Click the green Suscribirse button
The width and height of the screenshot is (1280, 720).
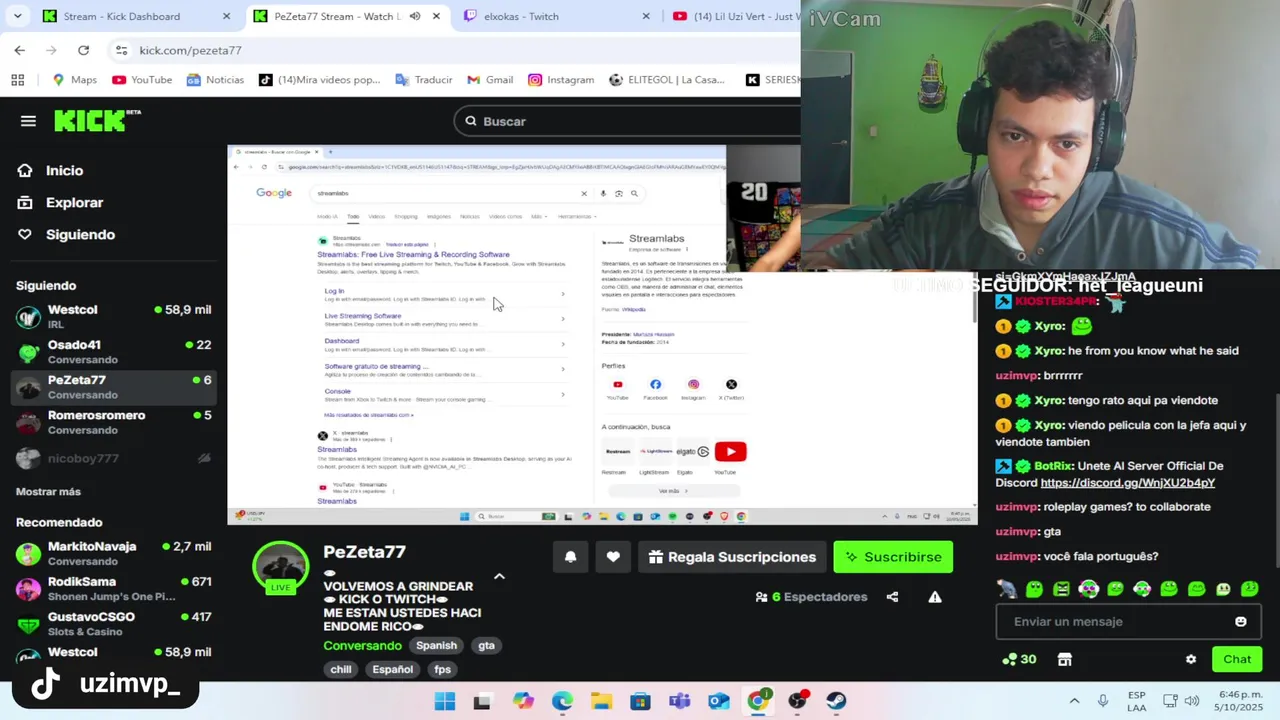tap(893, 557)
